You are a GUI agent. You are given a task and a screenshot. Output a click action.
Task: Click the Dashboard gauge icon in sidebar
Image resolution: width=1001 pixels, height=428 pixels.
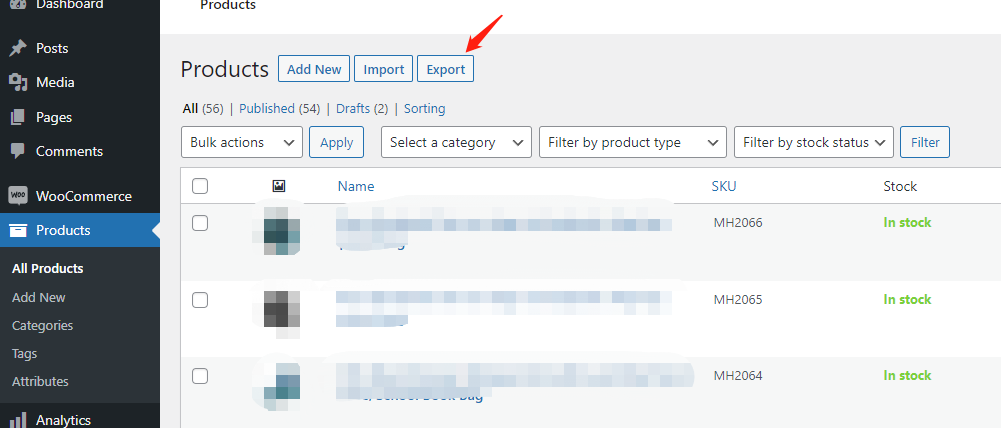coord(18,4)
